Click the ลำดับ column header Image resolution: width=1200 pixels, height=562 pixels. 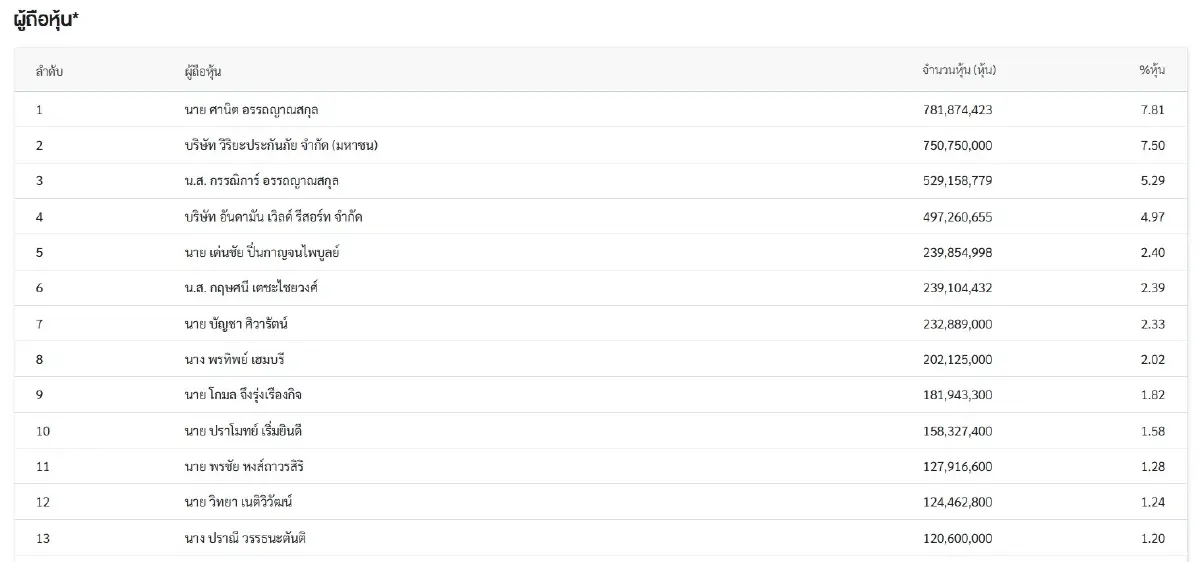(x=49, y=71)
